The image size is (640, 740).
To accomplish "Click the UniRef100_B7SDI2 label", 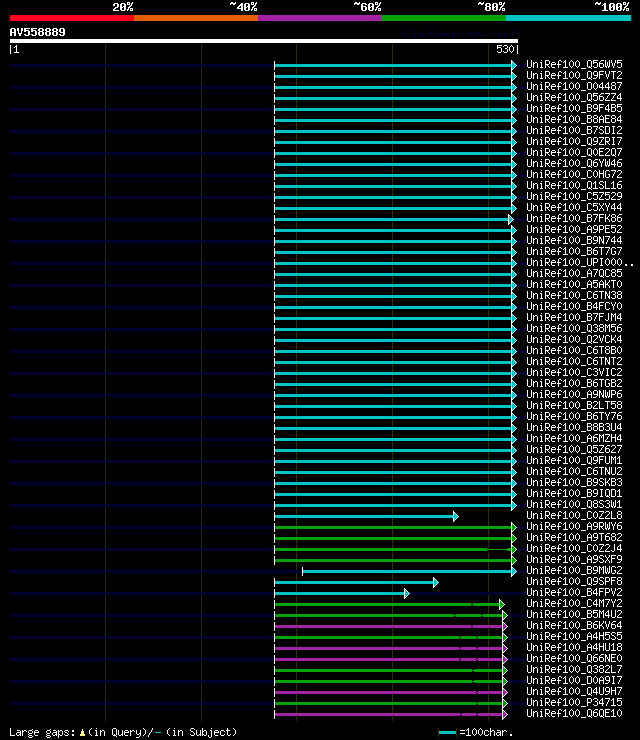I will tap(574, 130).
